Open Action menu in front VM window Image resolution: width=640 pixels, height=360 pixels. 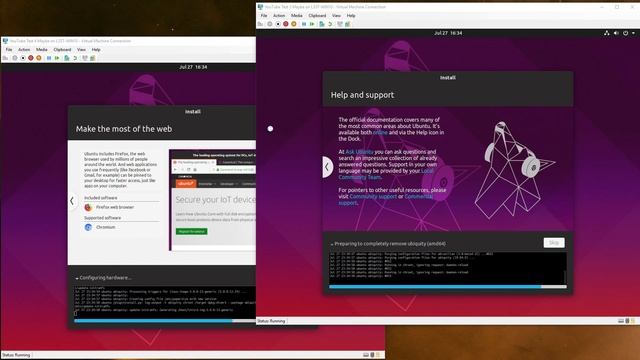[279, 16]
